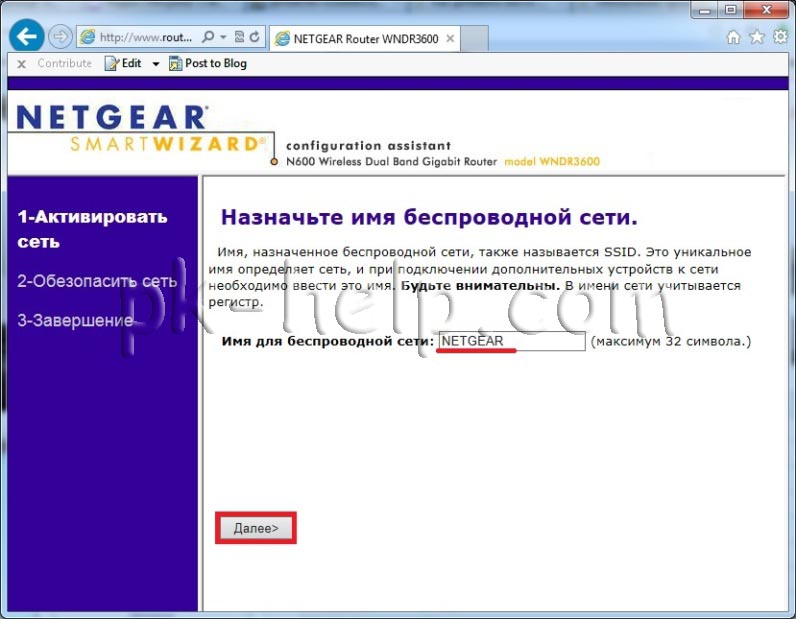Select step 2-Обезопасить сеть

(97, 281)
